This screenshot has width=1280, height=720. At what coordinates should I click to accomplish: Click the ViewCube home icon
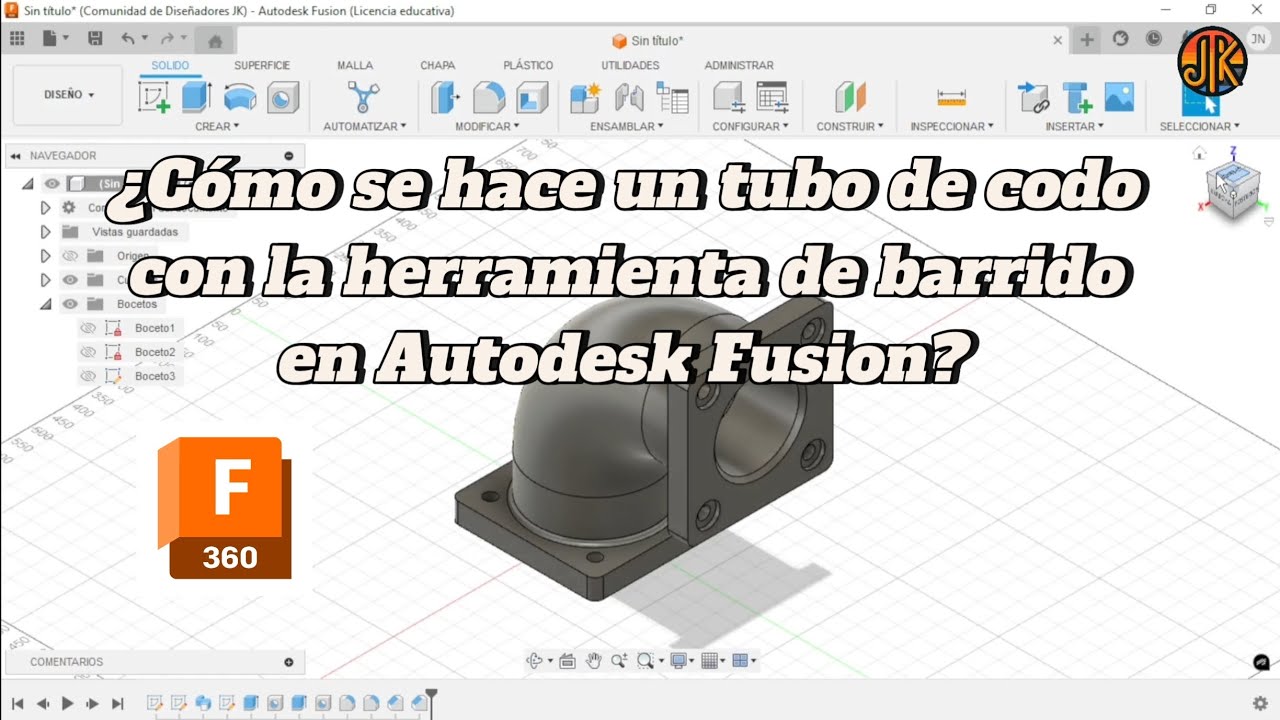tap(1199, 153)
